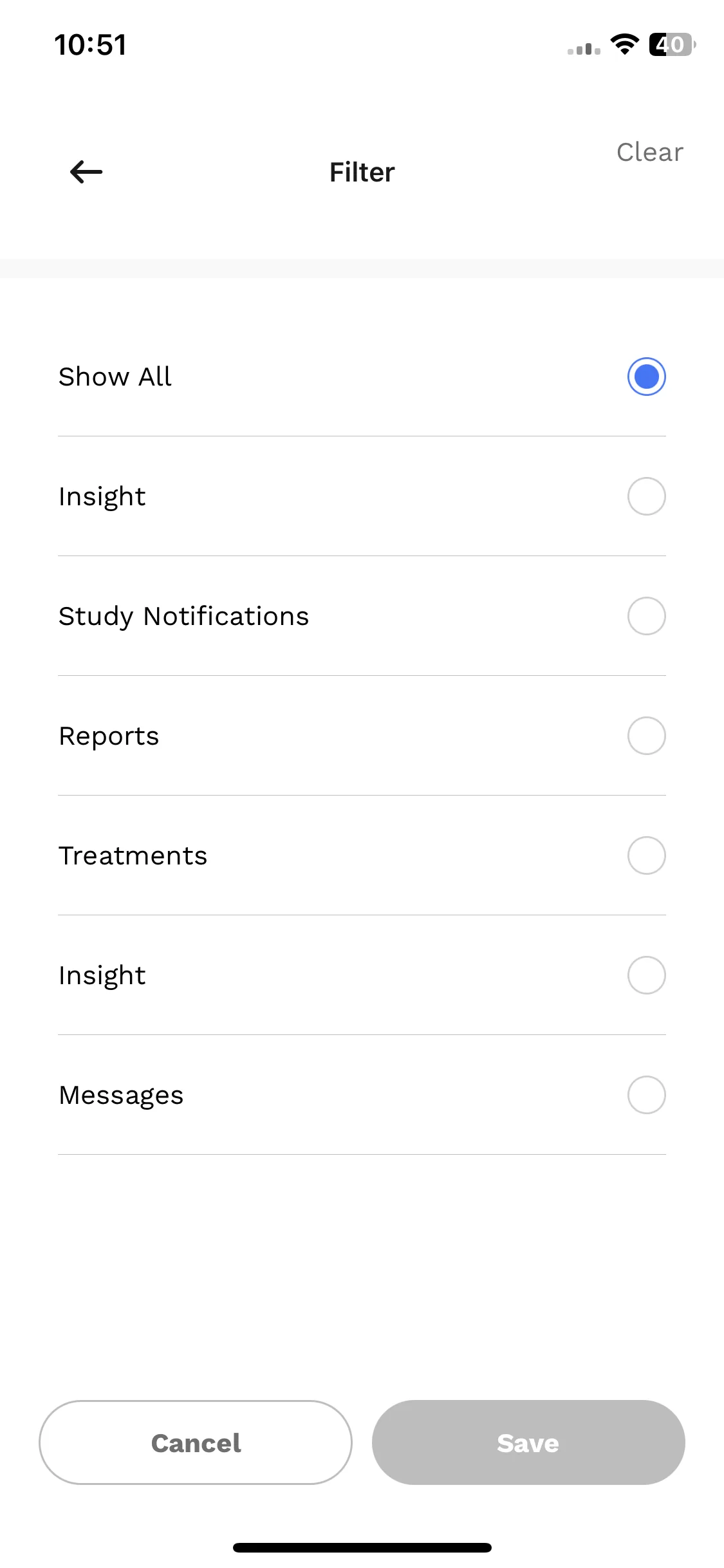Tap the home indicator bar
The height and width of the screenshot is (1568, 724).
point(362,1547)
